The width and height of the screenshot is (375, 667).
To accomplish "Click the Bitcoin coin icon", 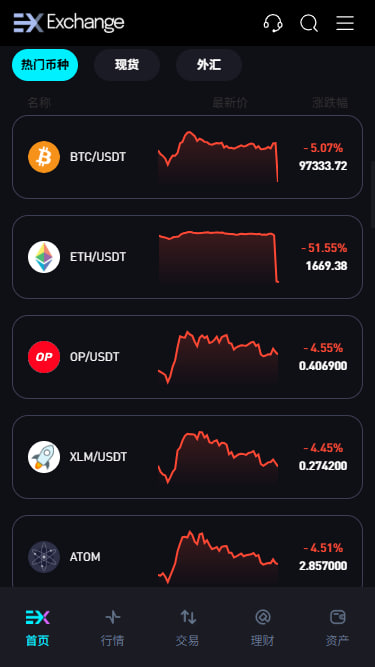I will (44, 157).
